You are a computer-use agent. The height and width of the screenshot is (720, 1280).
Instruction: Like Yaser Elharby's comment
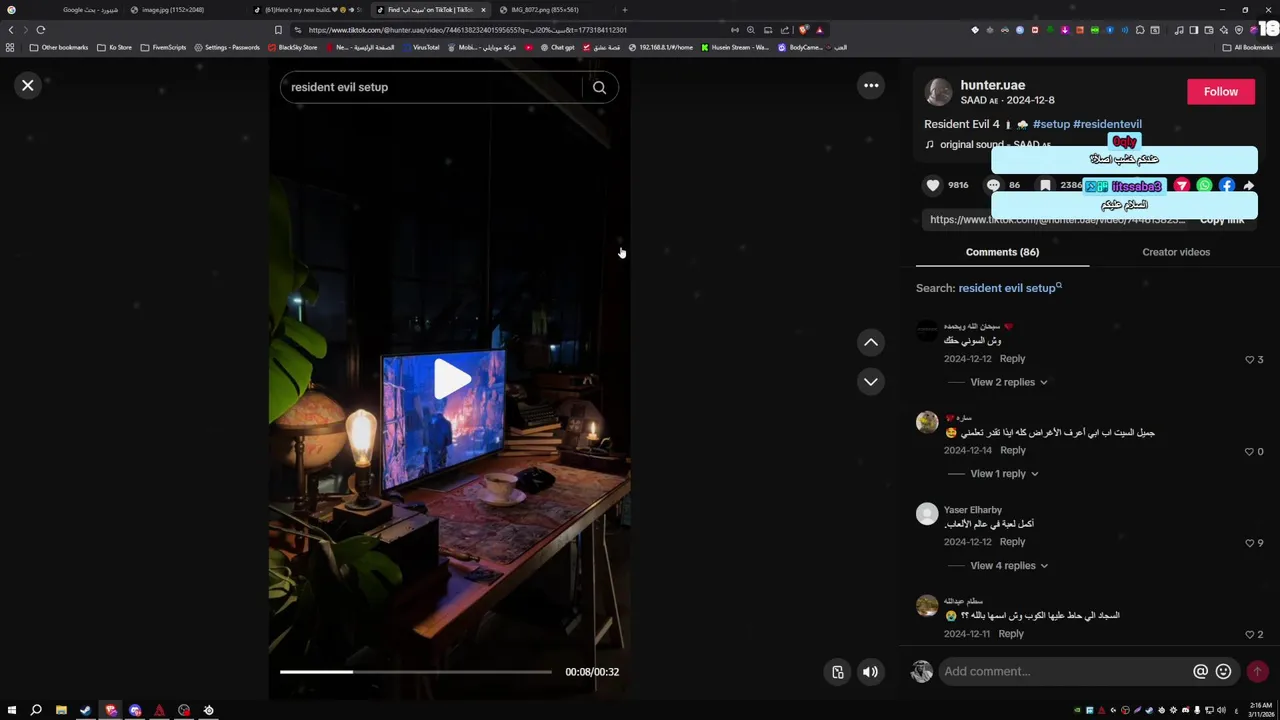click(1249, 543)
